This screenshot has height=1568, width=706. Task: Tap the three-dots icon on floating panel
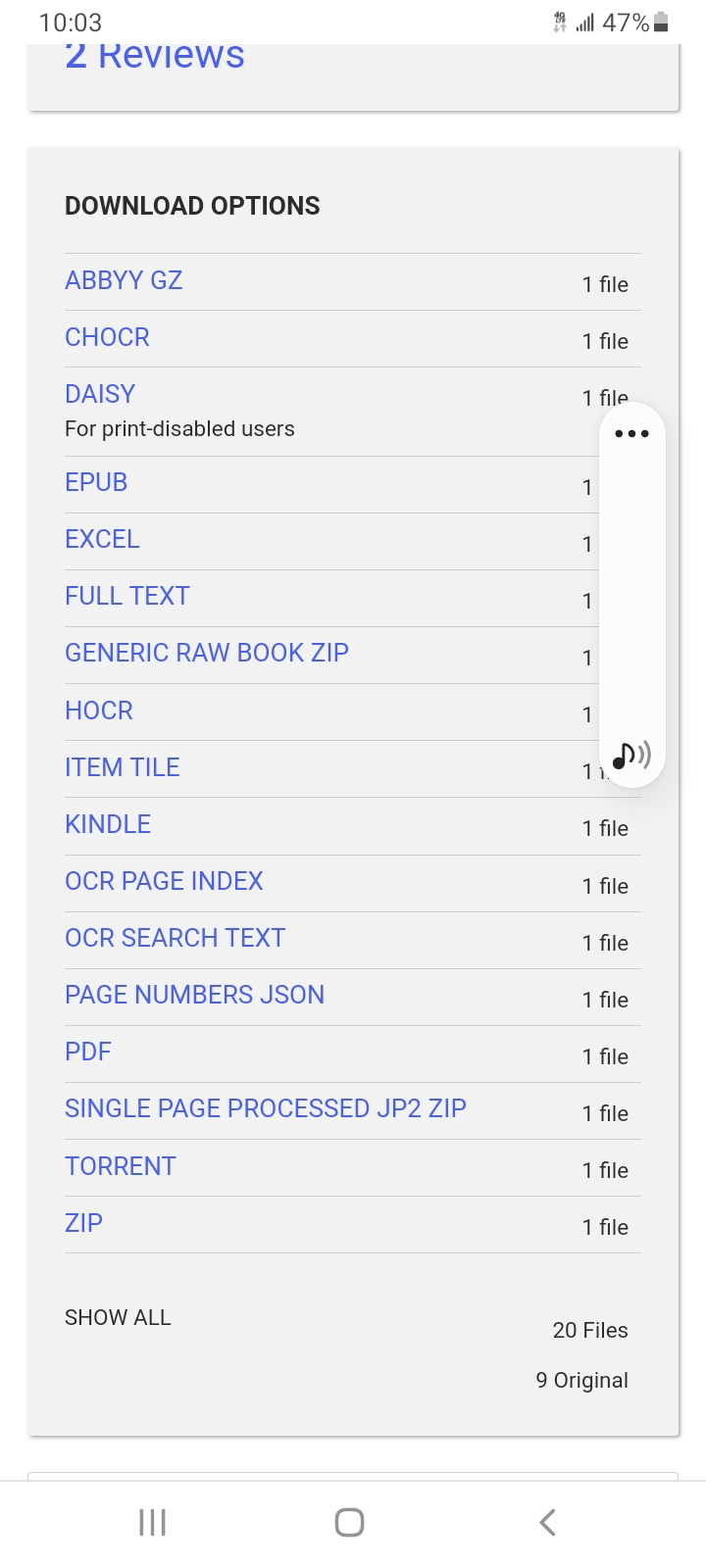631,433
